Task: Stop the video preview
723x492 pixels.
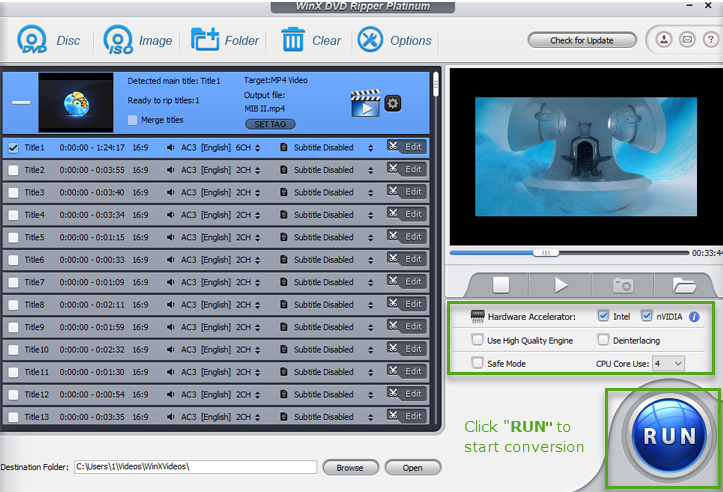Action: pyautogui.click(x=501, y=285)
